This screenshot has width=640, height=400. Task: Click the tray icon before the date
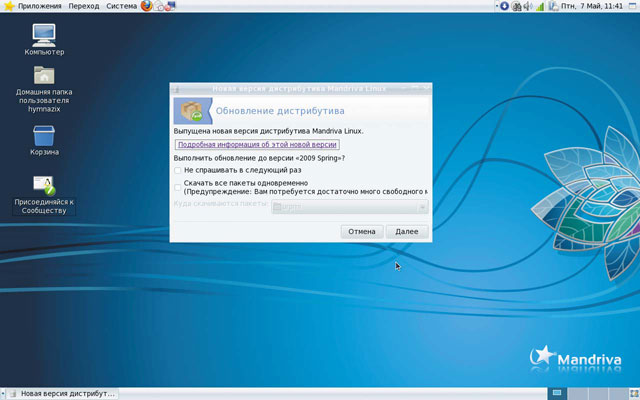[x=553, y=6]
